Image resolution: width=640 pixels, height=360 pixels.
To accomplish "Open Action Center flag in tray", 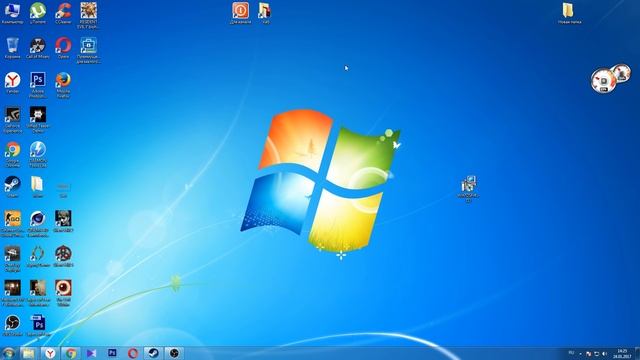I will 588,353.
